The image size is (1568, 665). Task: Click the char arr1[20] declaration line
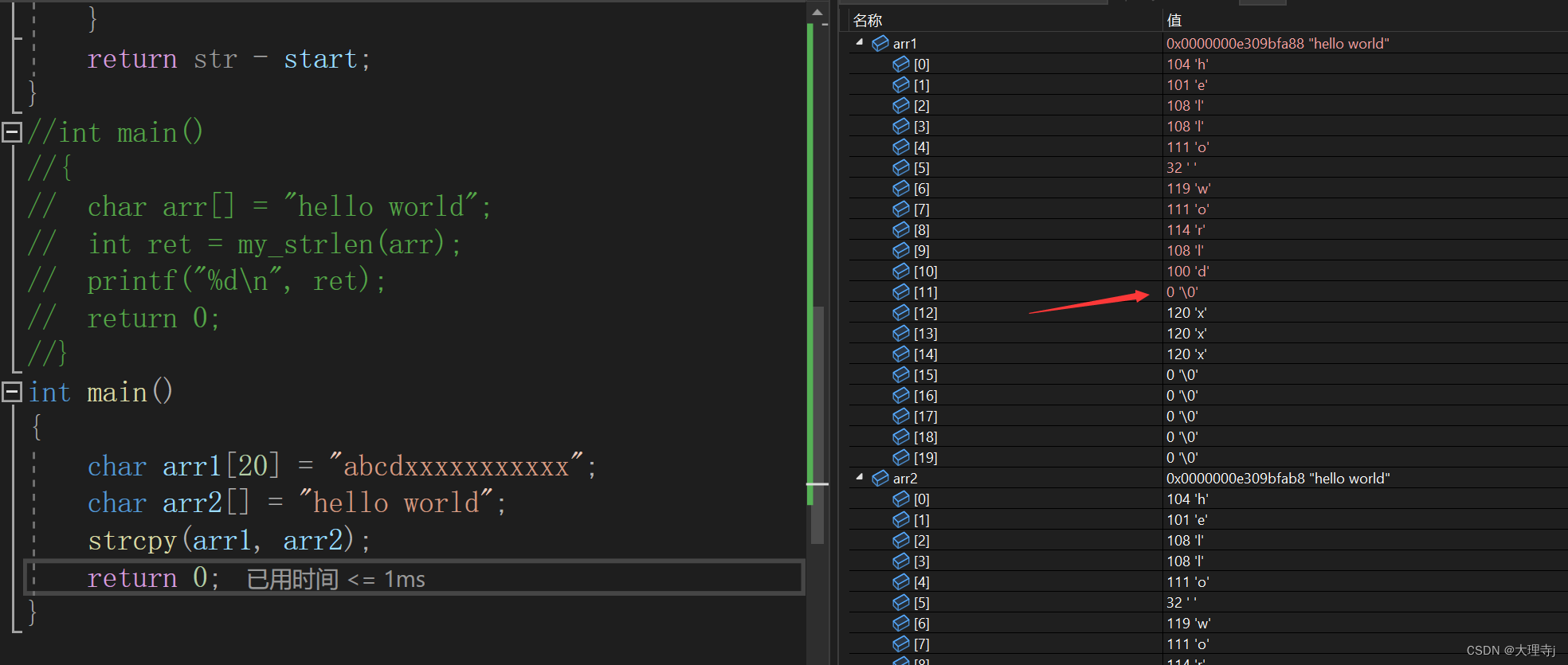click(x=342, y=466)
